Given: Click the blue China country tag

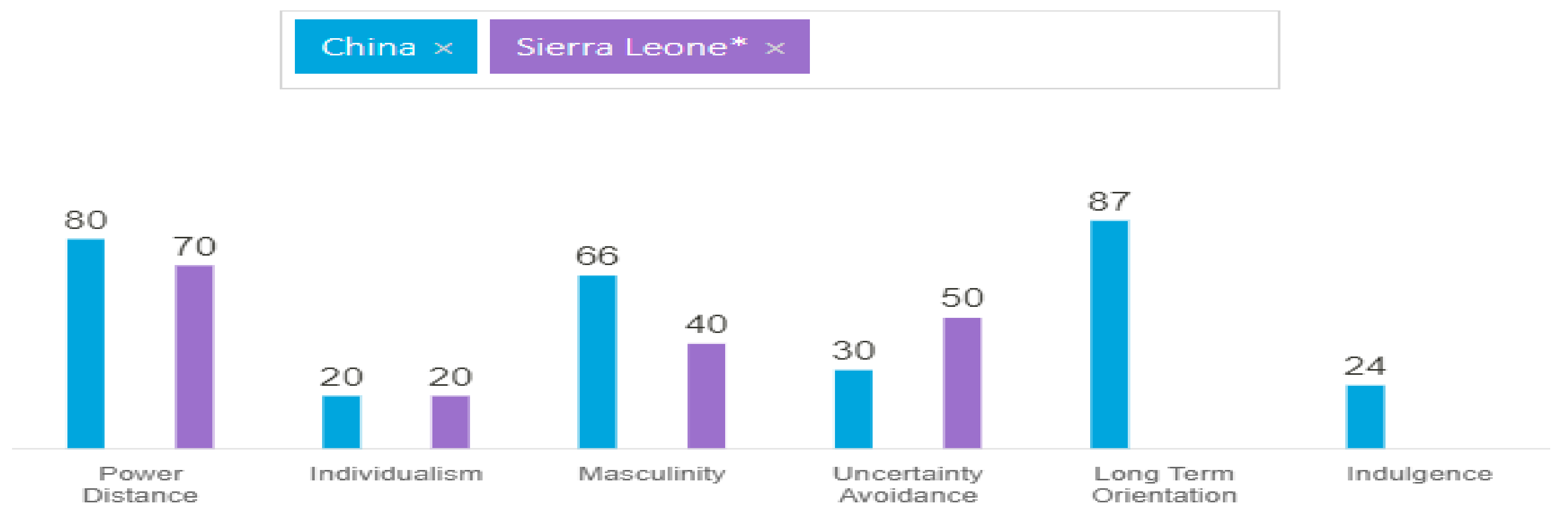Looking at the screenshot, I should tap(368, 47).
